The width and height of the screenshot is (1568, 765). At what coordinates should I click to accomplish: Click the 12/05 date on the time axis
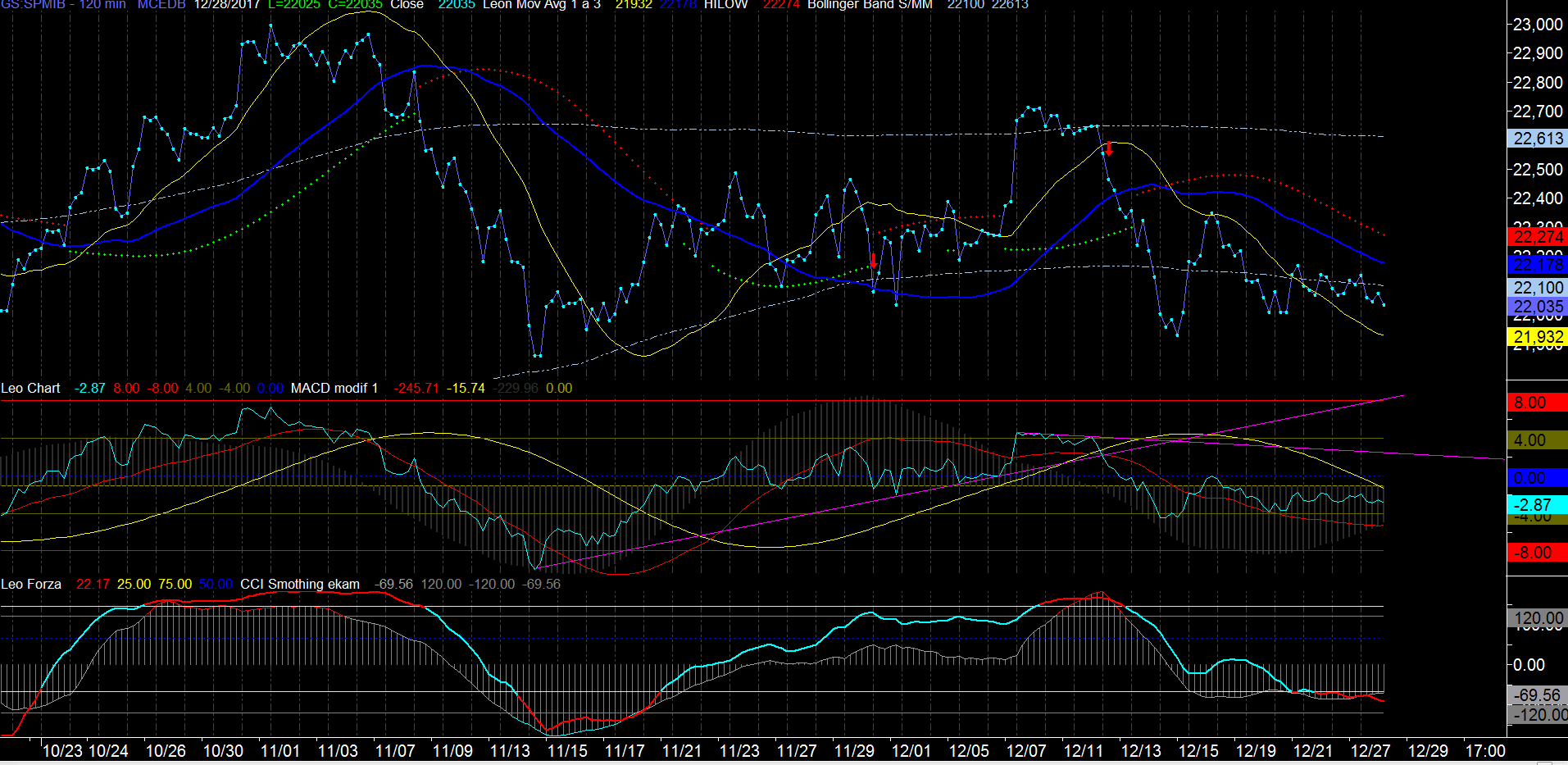pos(969,750)
